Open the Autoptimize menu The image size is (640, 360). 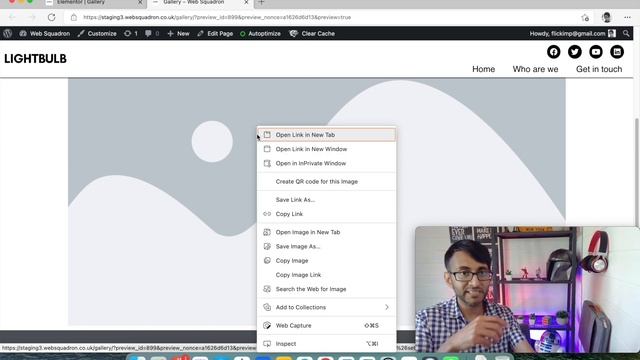tap(260, 33)
